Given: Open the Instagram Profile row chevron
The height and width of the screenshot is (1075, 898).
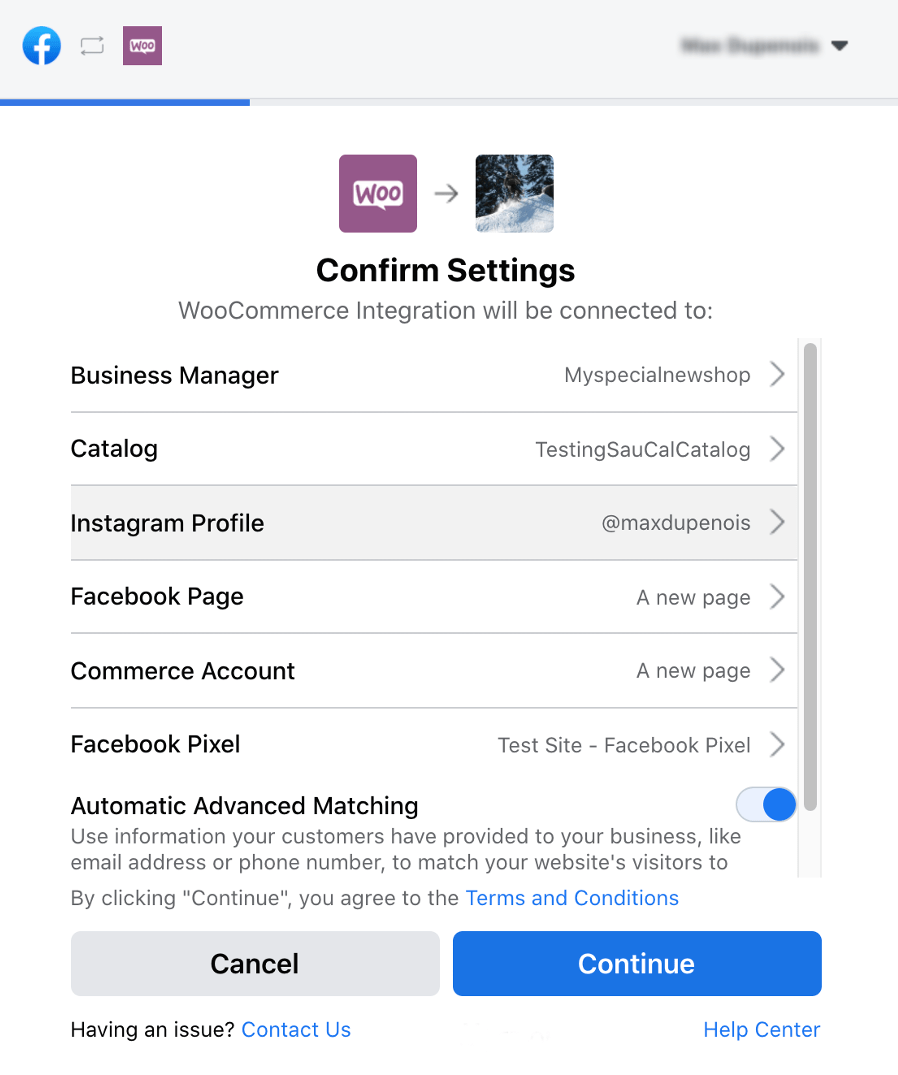Looking at the screenshot, I should (x=778, y=522).
